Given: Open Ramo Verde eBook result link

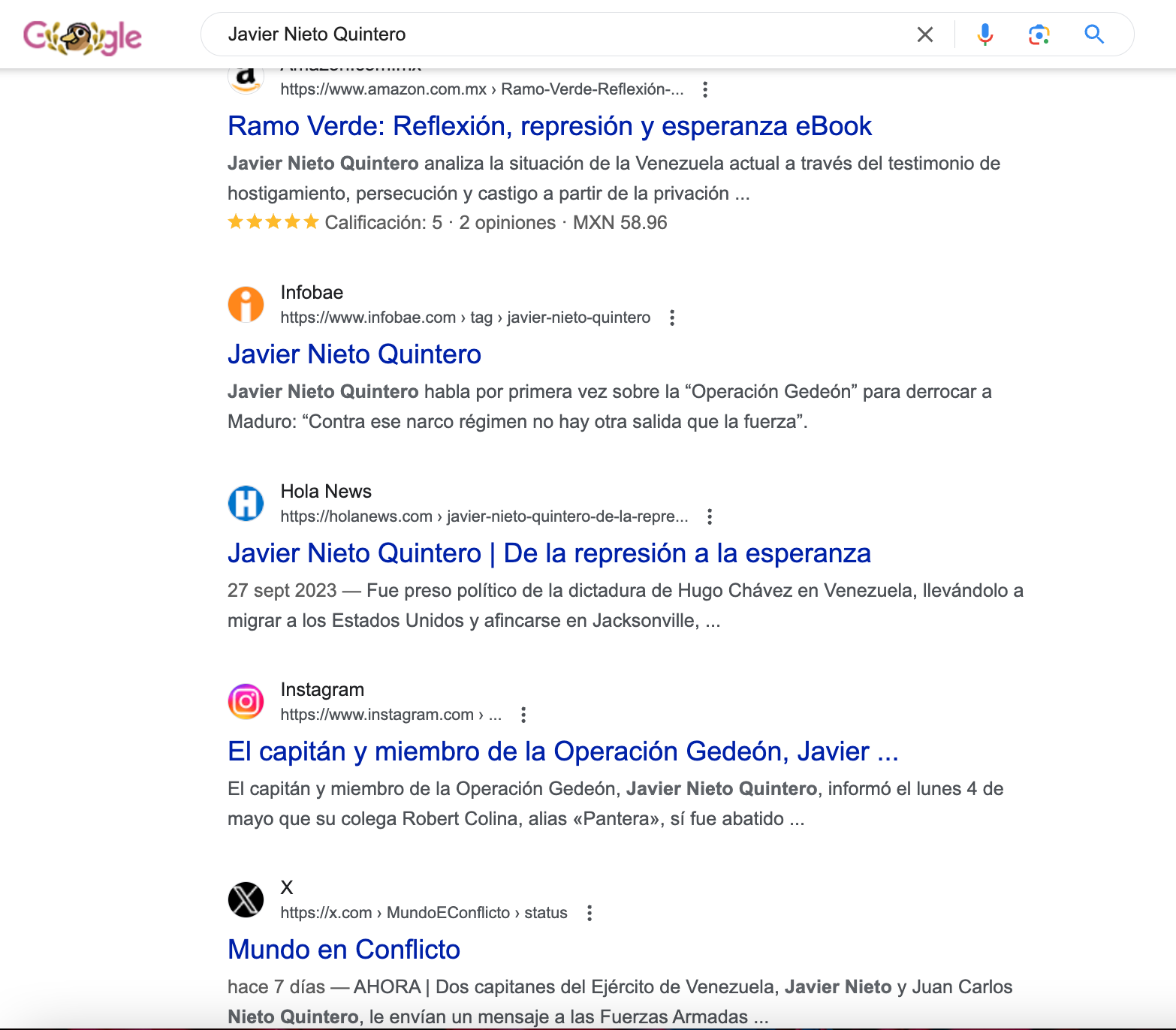Looking at the screenshot, I should point(549,126).
